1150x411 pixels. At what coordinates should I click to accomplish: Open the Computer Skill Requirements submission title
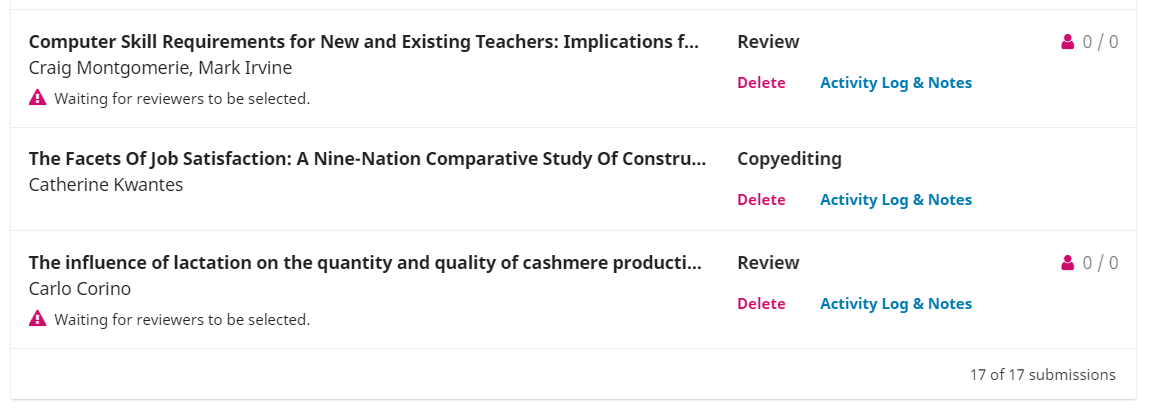(x=364, y=42)
